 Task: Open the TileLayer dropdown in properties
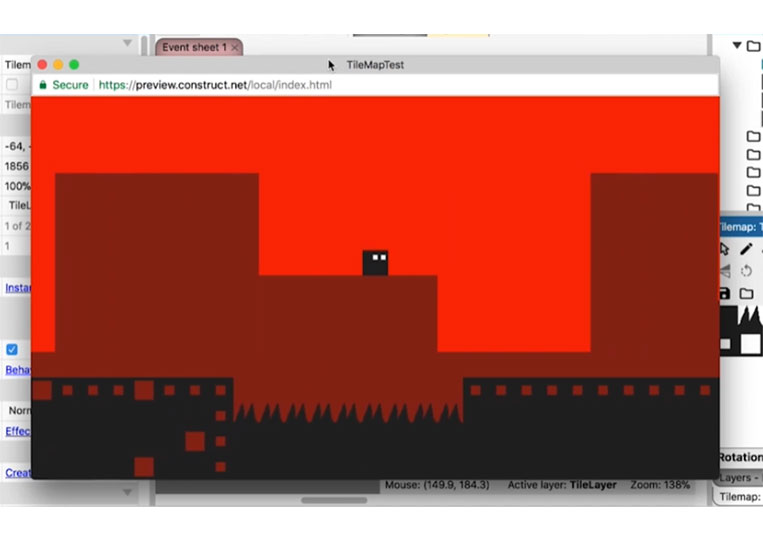(18, 205)
